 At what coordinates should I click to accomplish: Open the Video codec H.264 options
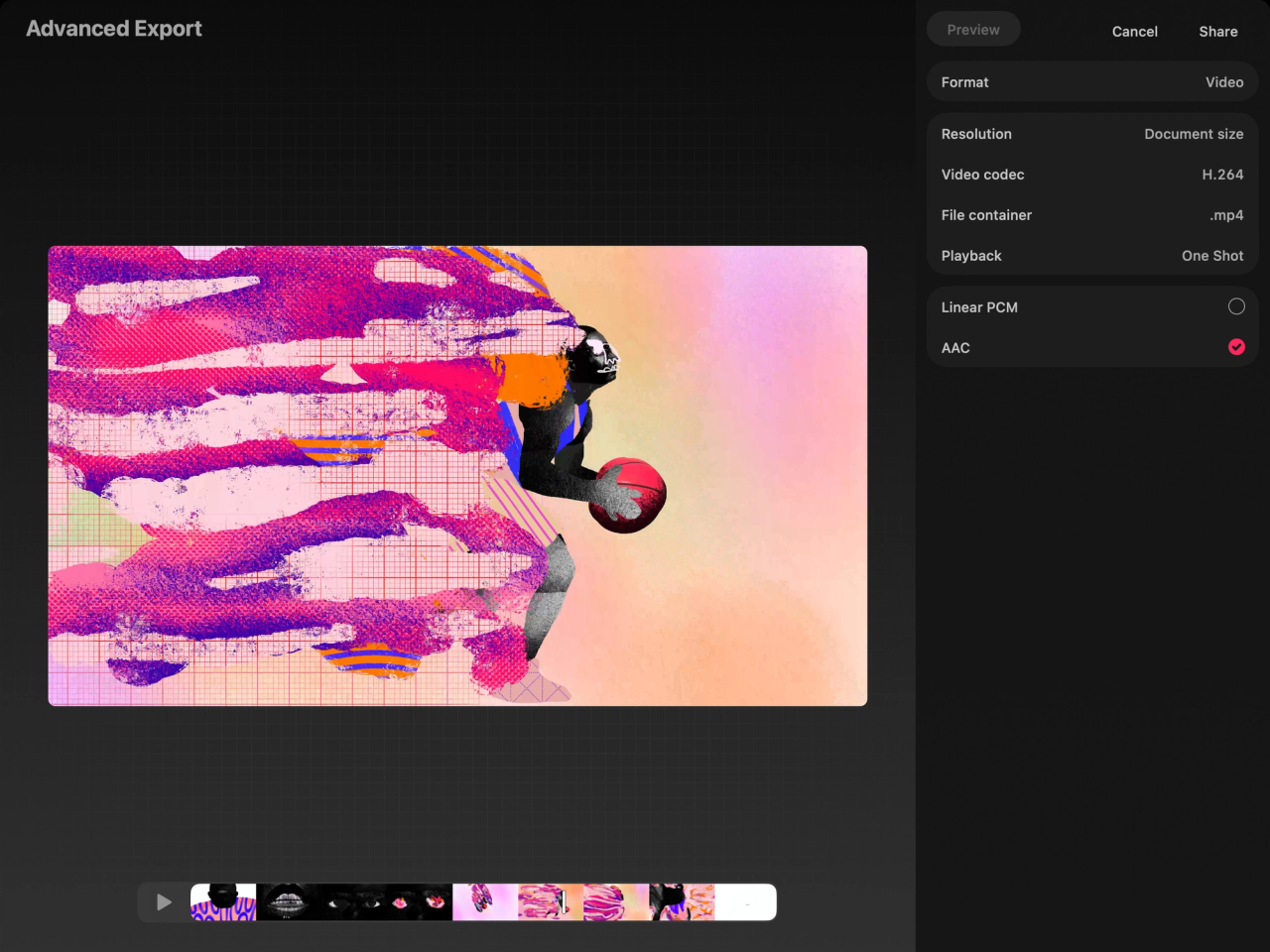tap(1091, 175)
